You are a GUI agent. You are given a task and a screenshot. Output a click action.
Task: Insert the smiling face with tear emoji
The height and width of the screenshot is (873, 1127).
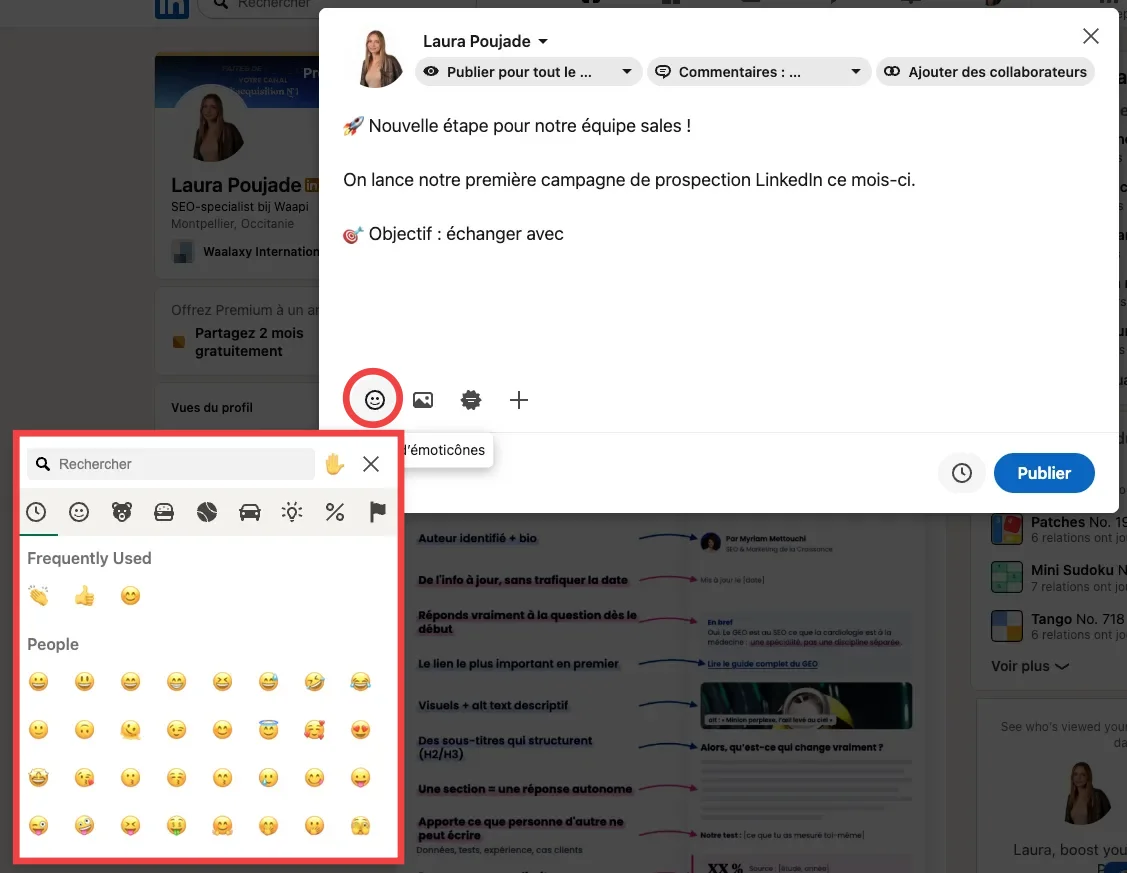click(268, 777)
